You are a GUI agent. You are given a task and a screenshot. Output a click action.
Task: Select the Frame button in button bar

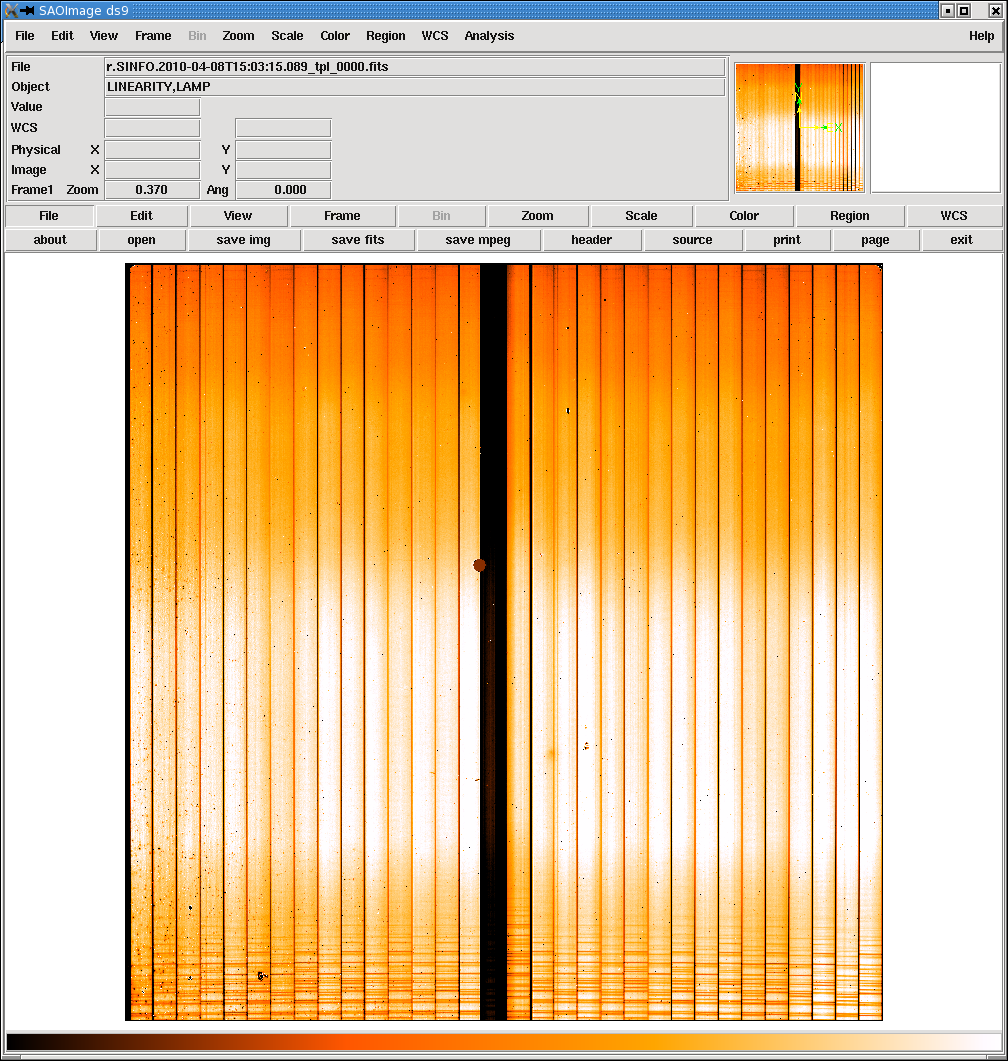point(342,216)
